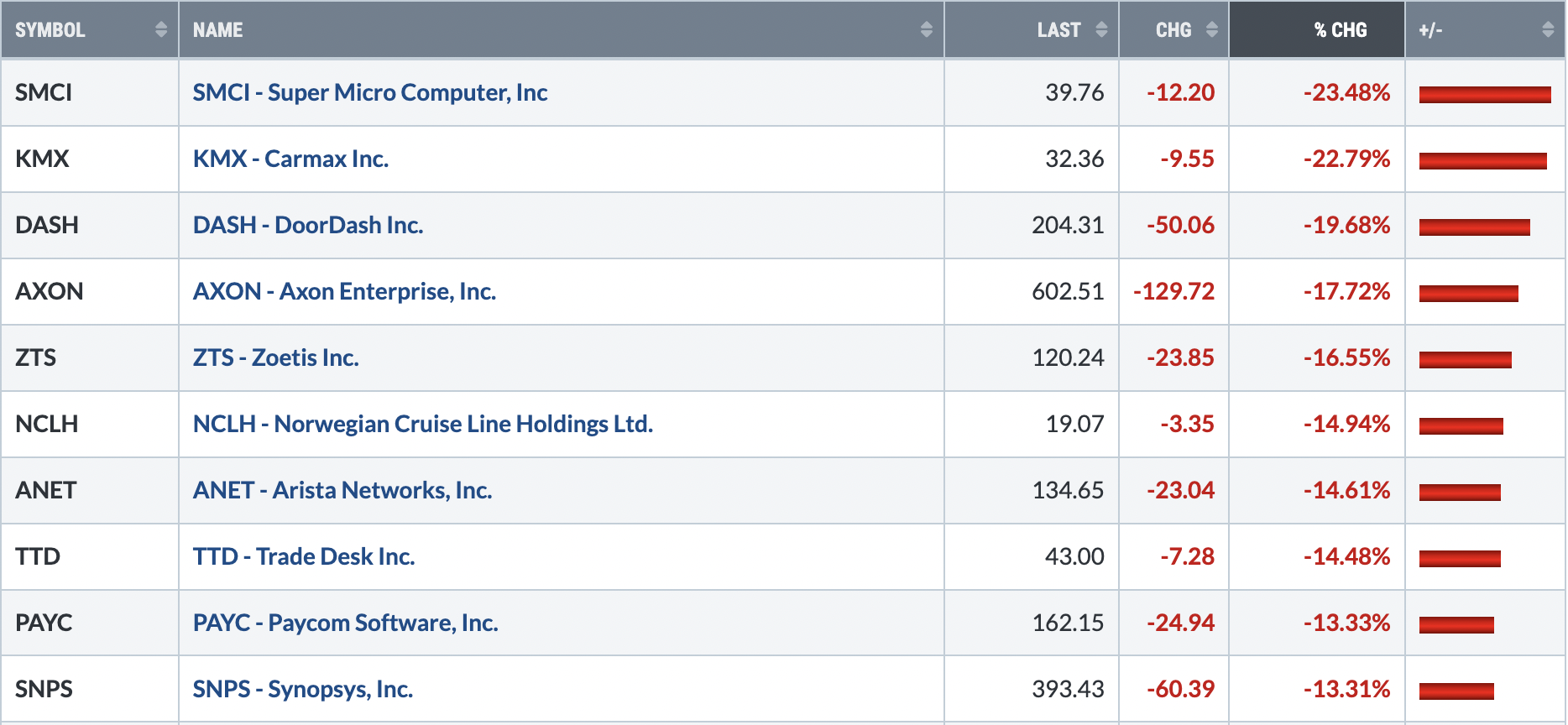This screenshot has width=1568, height=725.
Task: Open AXON - Axon Enterprise, Inc. link
Action: point(344,291)
